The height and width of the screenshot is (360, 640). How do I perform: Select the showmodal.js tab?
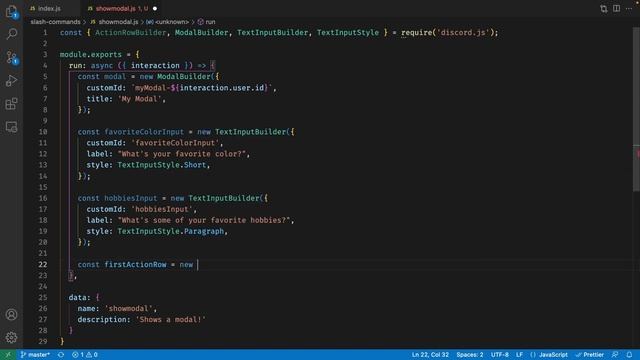116,9
